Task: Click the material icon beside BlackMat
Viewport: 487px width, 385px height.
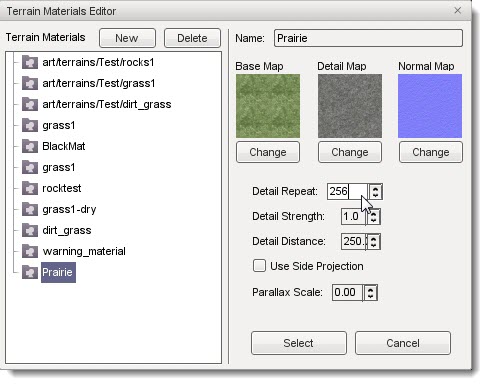Action: coord(30,146)
